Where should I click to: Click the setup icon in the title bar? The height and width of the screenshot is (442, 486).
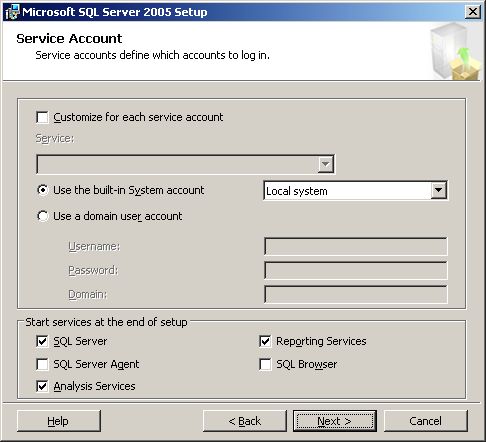pyautogui.click(x=12, y=12)
